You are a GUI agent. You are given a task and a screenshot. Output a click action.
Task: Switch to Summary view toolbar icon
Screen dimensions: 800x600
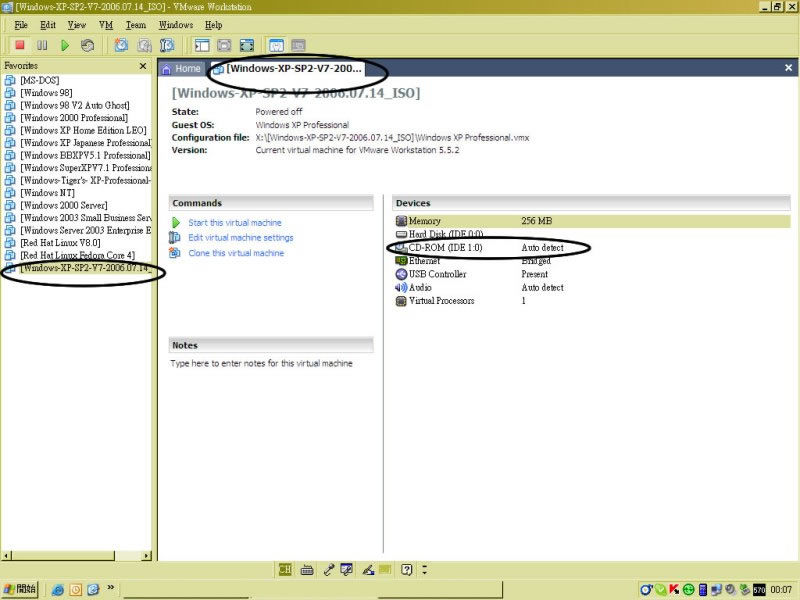[277, 45]
